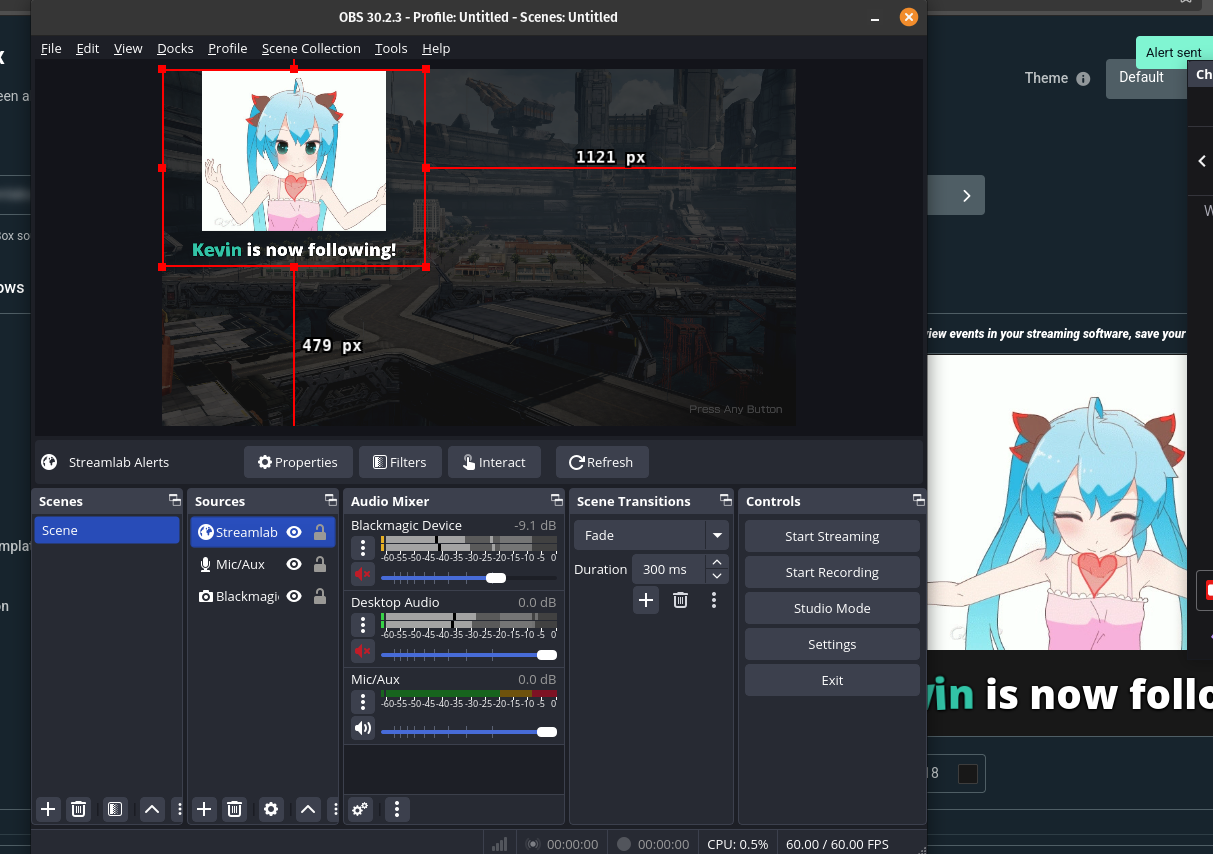Open the File menu
Screen dimensions: 1213x854
coord(51,48)
